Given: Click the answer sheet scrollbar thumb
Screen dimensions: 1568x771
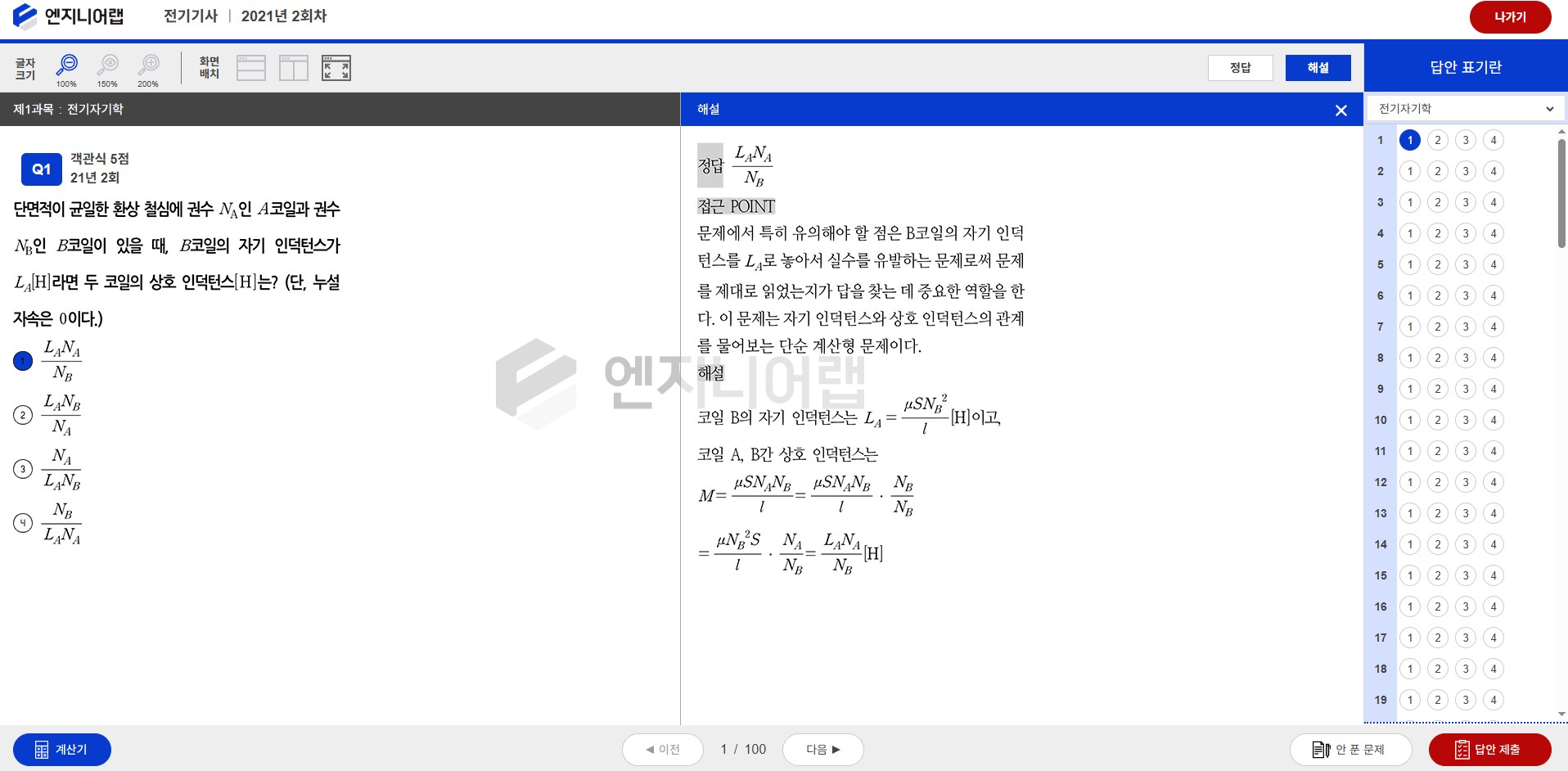Looking at the screenshot, I should (1561, 193).
